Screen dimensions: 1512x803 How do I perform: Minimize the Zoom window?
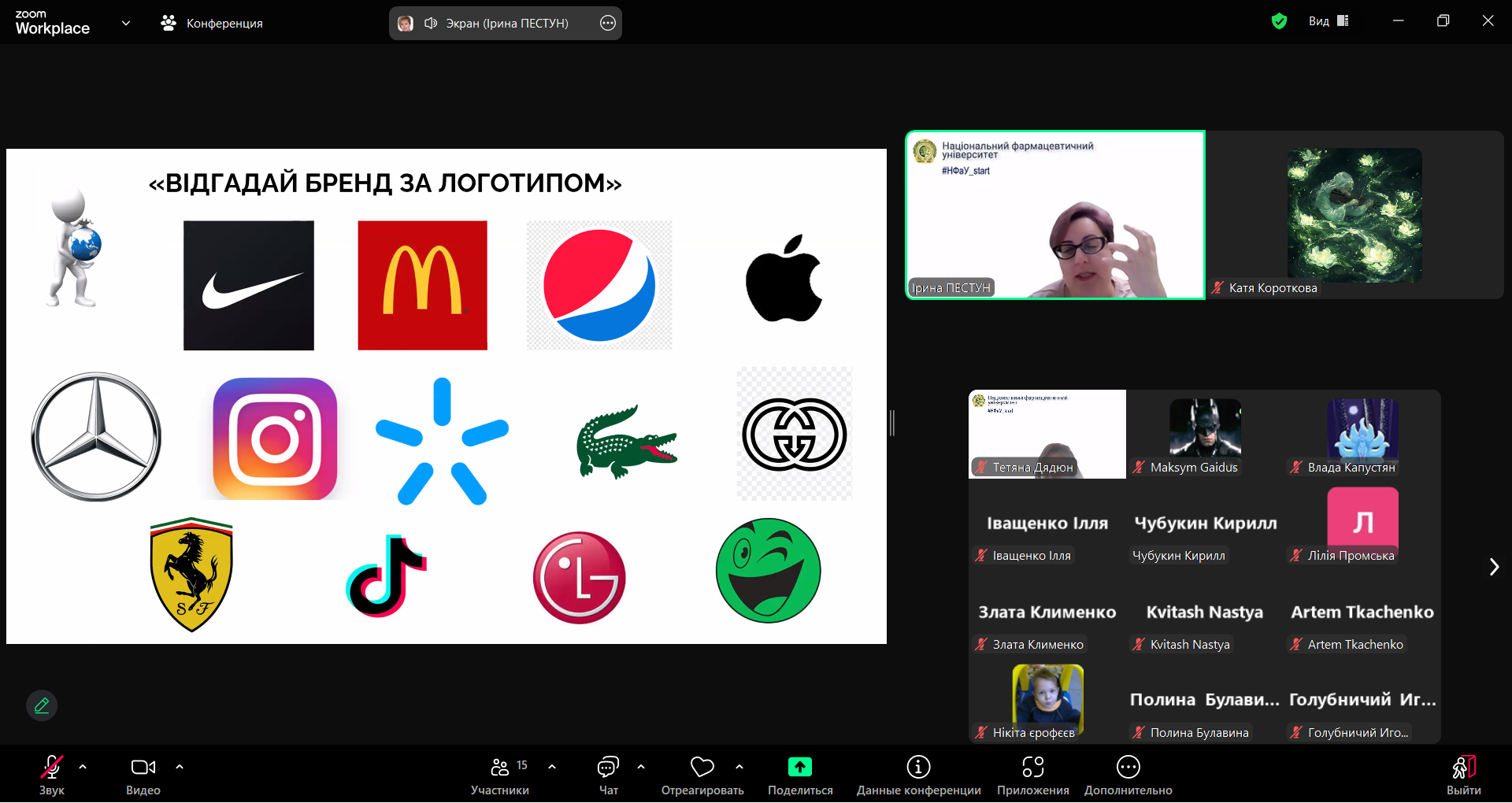click(x=1399, y=21)
